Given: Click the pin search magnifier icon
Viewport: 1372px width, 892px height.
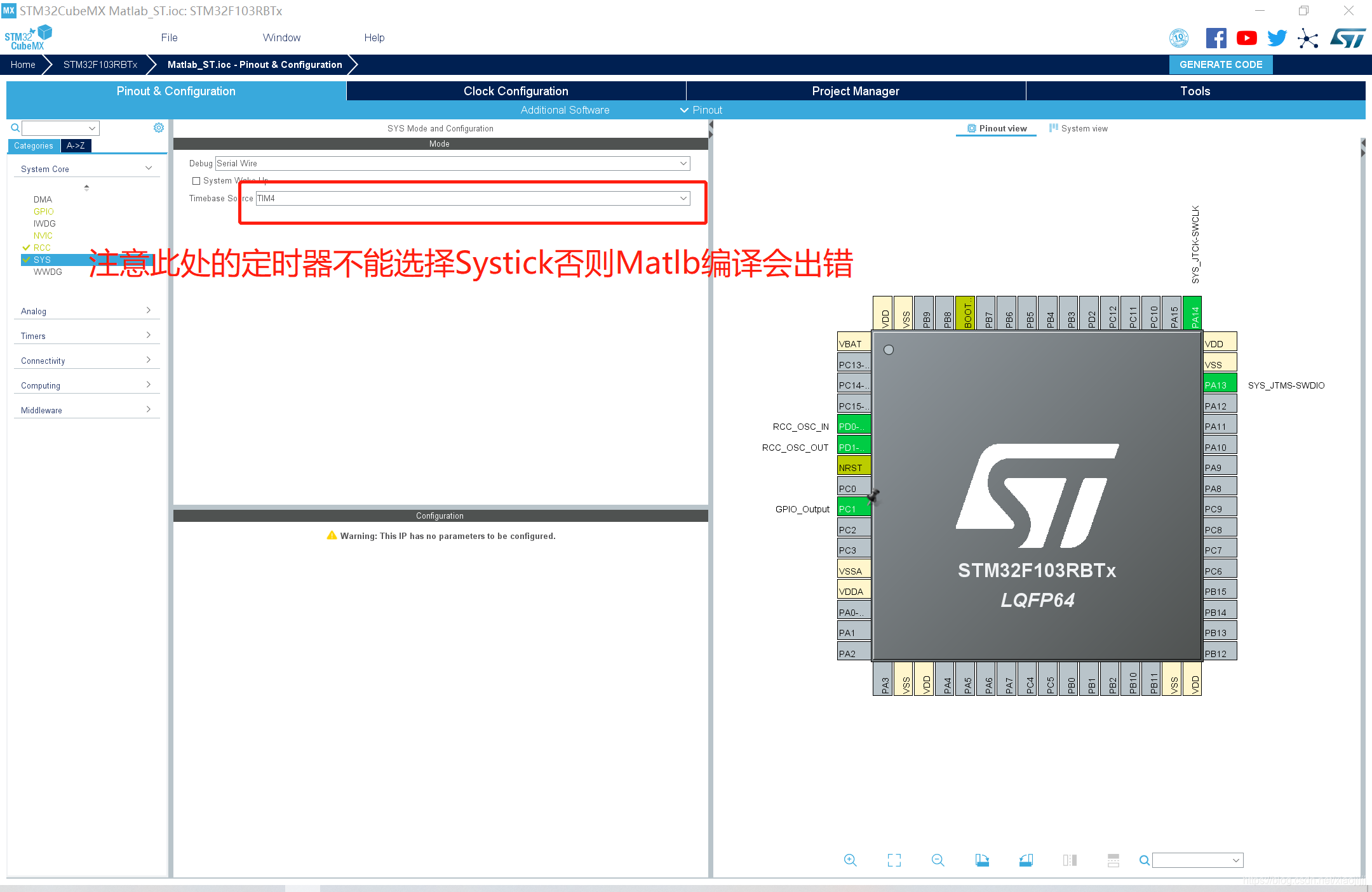Looking at the screenshot, I should point(1144,860).
